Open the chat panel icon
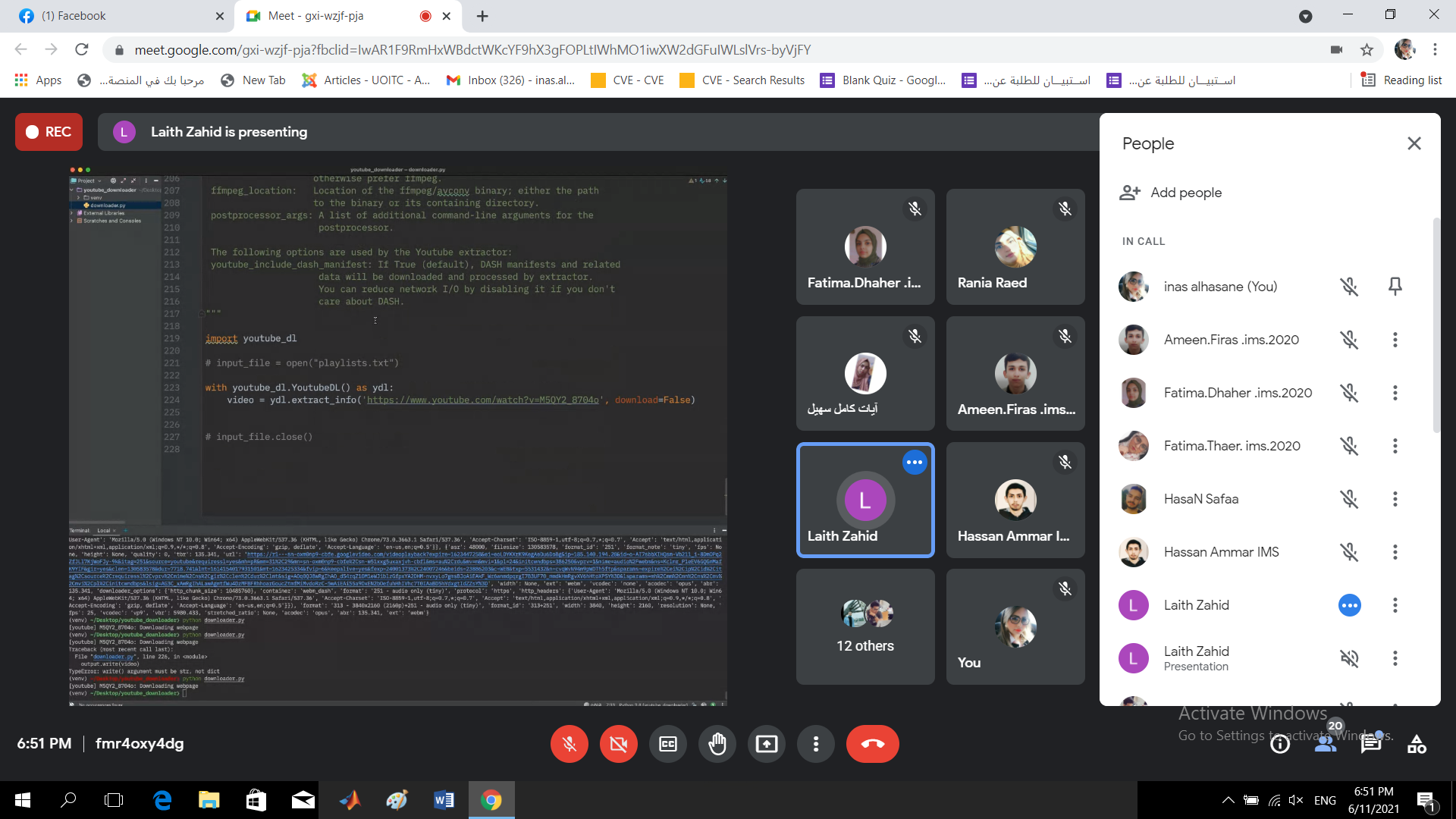 click(x=1370, y=744)
